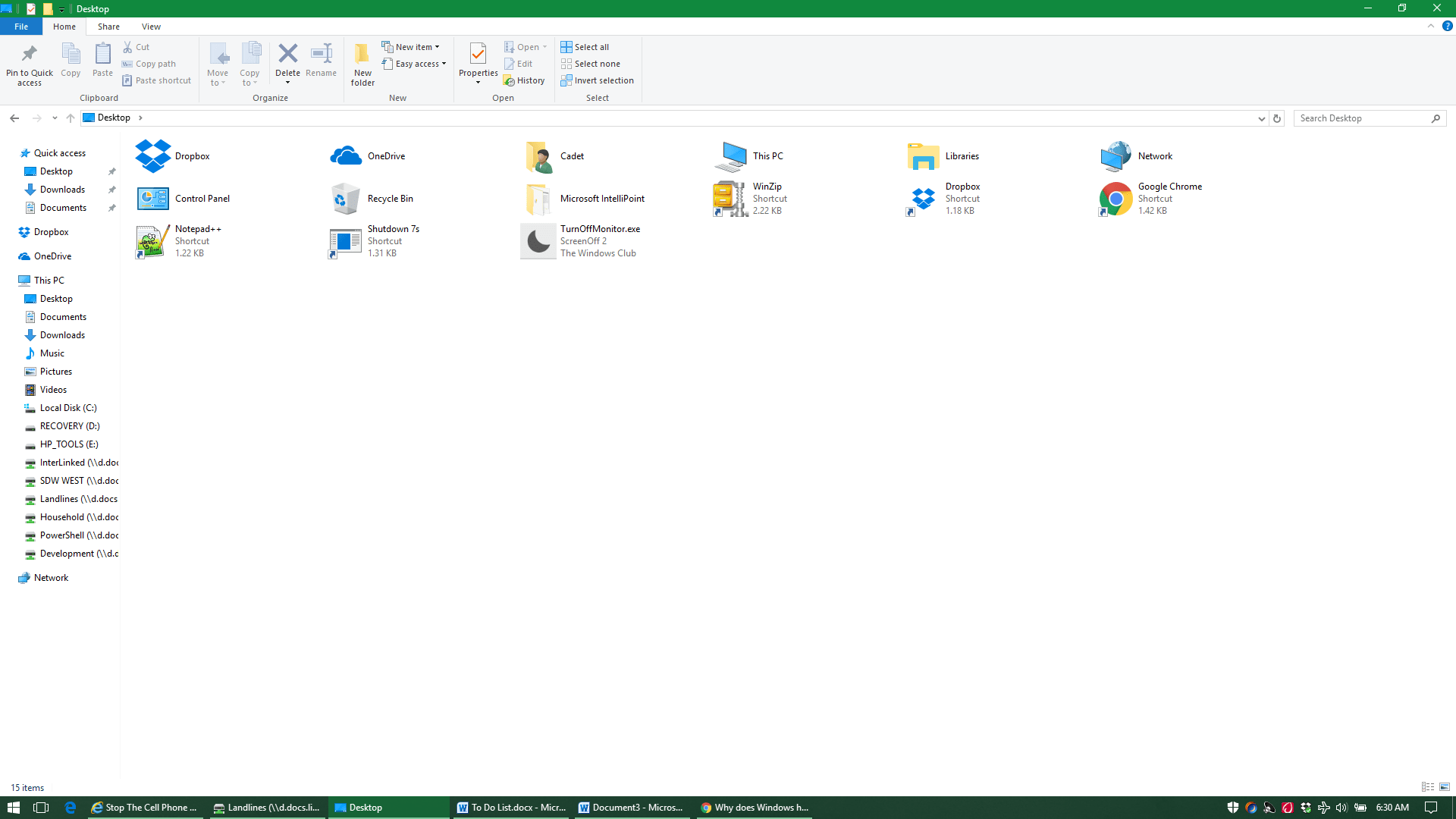Image resolution: width=1456 pixels, height=819 pixels.
Task: Click Select all button
Action: (585, 47)
